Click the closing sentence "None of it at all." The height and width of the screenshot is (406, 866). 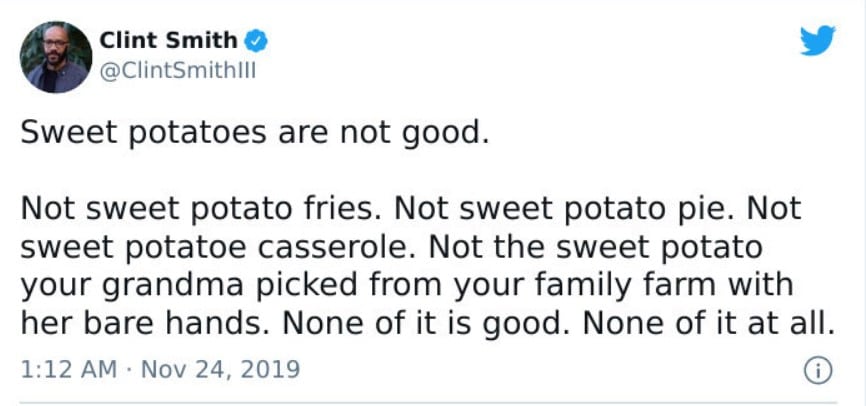pyautogui.click(x=709, y=324)
